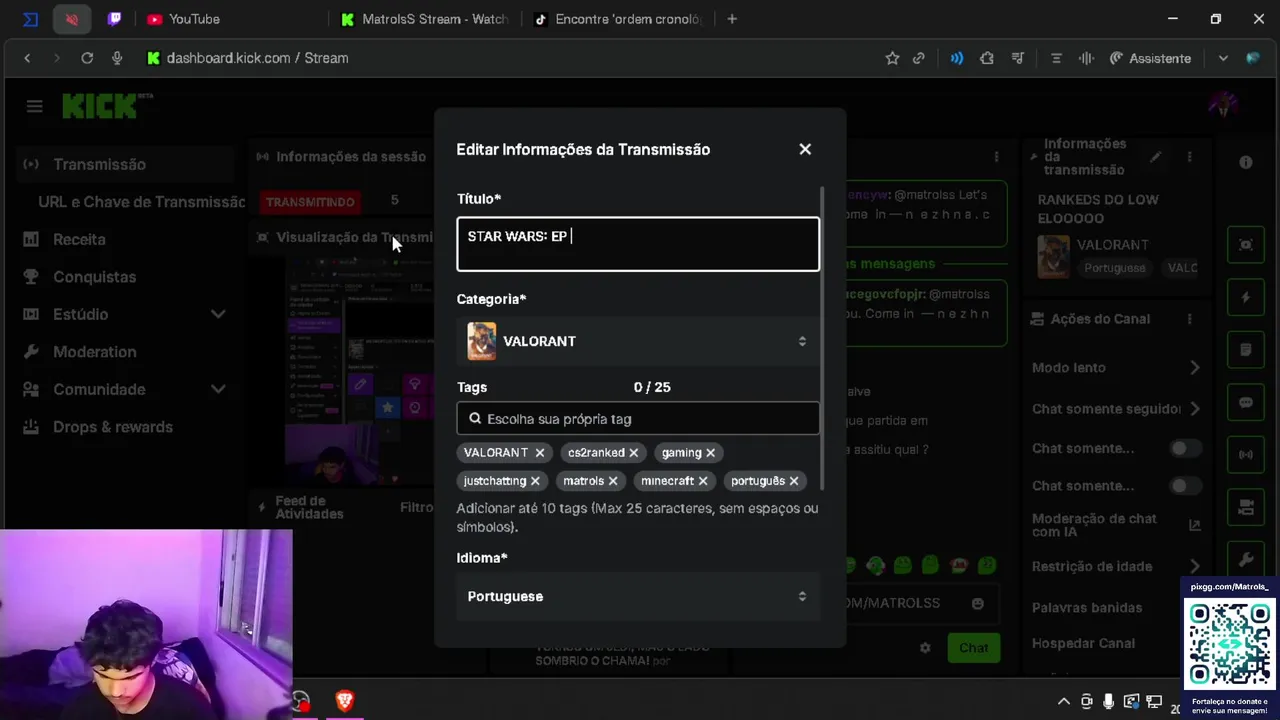Viewport: 1280px width, 720px height.
Task: Remove the matrols tag
Action: 613,481
